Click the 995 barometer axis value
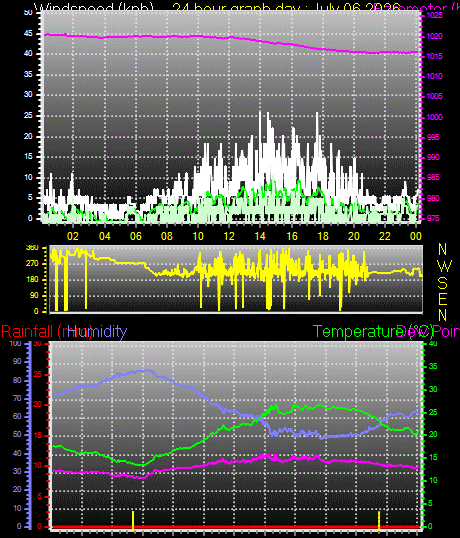The image size is (460, 538). point(433,137)
